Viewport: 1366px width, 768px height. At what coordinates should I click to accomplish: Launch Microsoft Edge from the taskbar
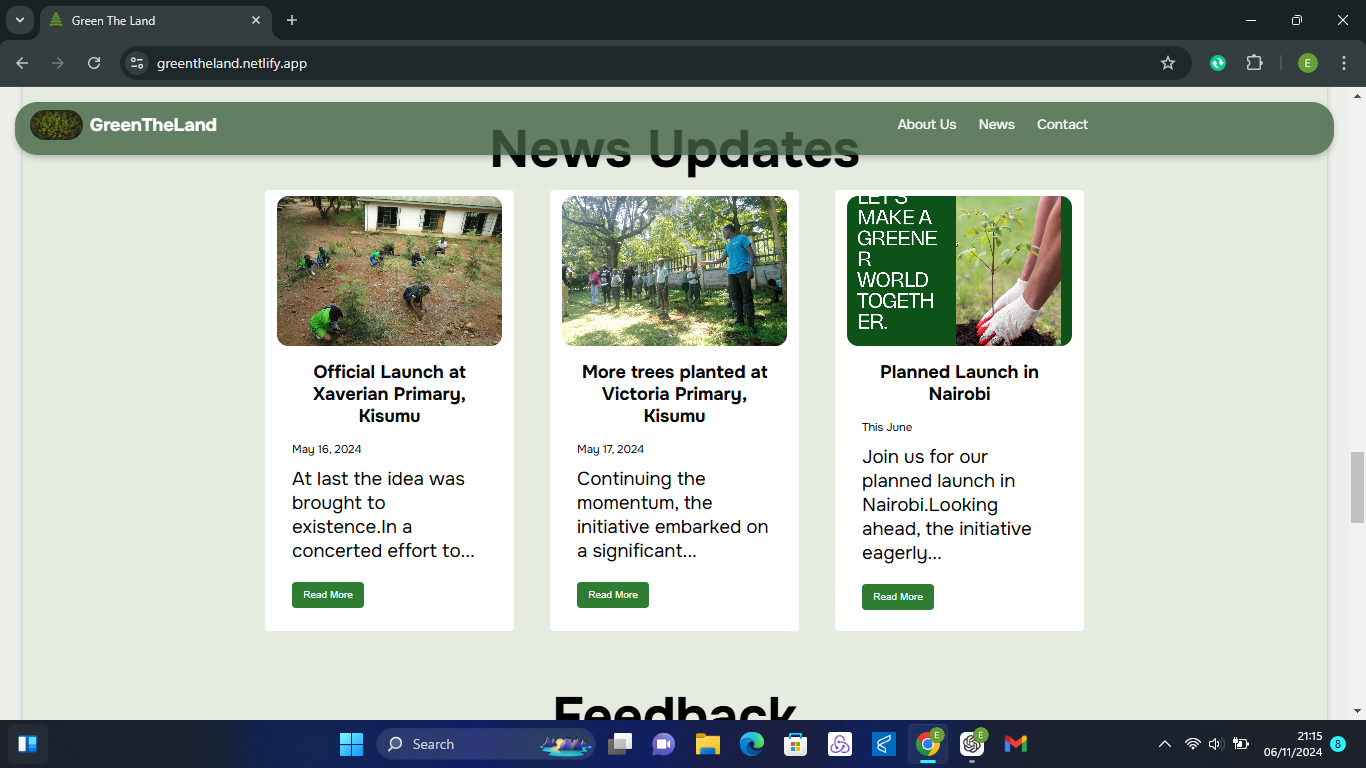coord(752,744)
